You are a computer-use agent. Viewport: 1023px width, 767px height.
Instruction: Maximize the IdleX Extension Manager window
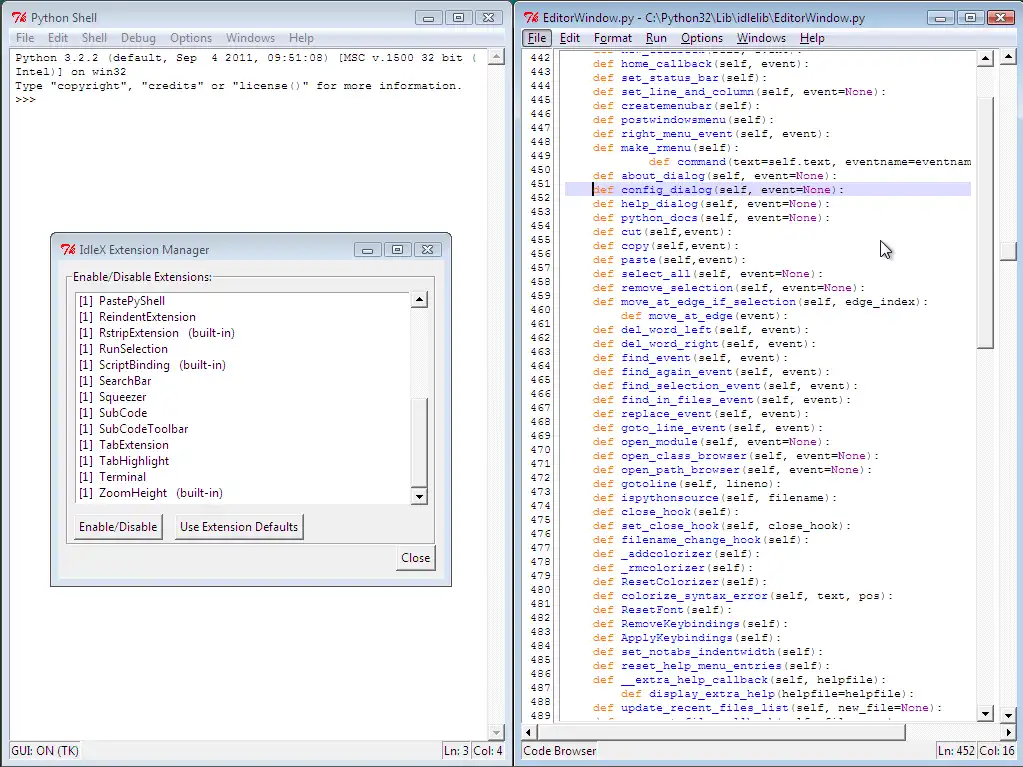397,250
